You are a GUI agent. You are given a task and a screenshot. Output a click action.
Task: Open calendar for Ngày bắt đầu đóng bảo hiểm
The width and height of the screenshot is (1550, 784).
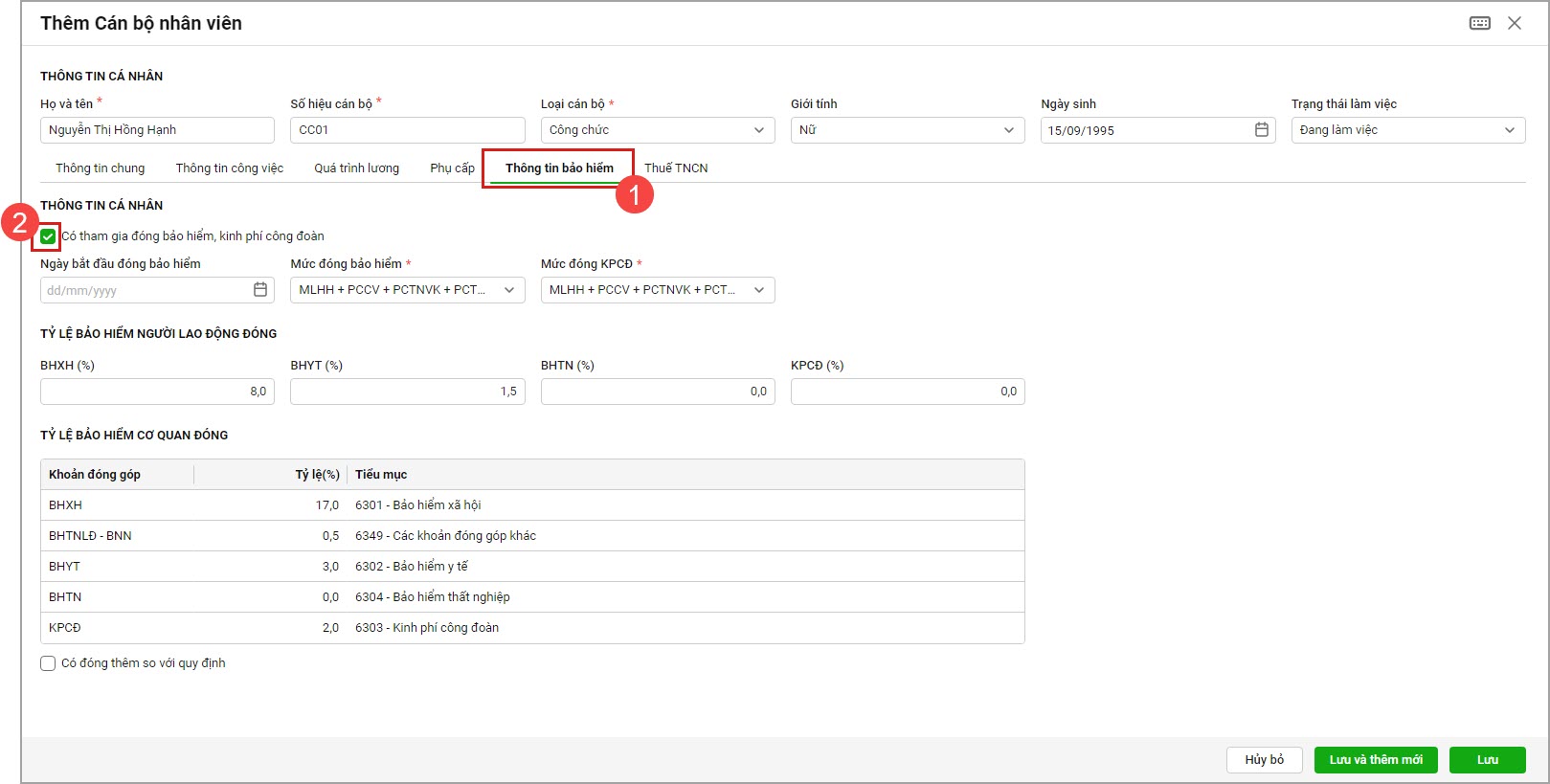pyautogui.click(x=259, y=290)
